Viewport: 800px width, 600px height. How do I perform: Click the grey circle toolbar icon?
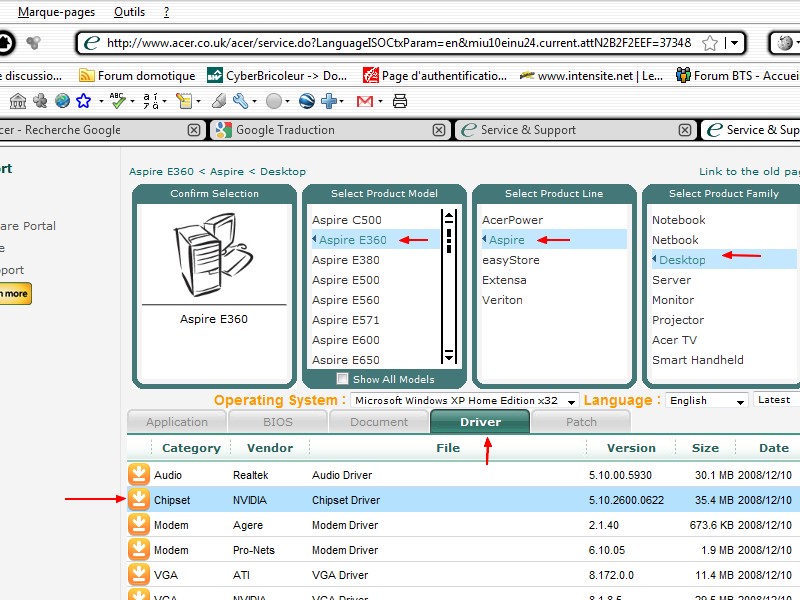click(x=274, y=101)
